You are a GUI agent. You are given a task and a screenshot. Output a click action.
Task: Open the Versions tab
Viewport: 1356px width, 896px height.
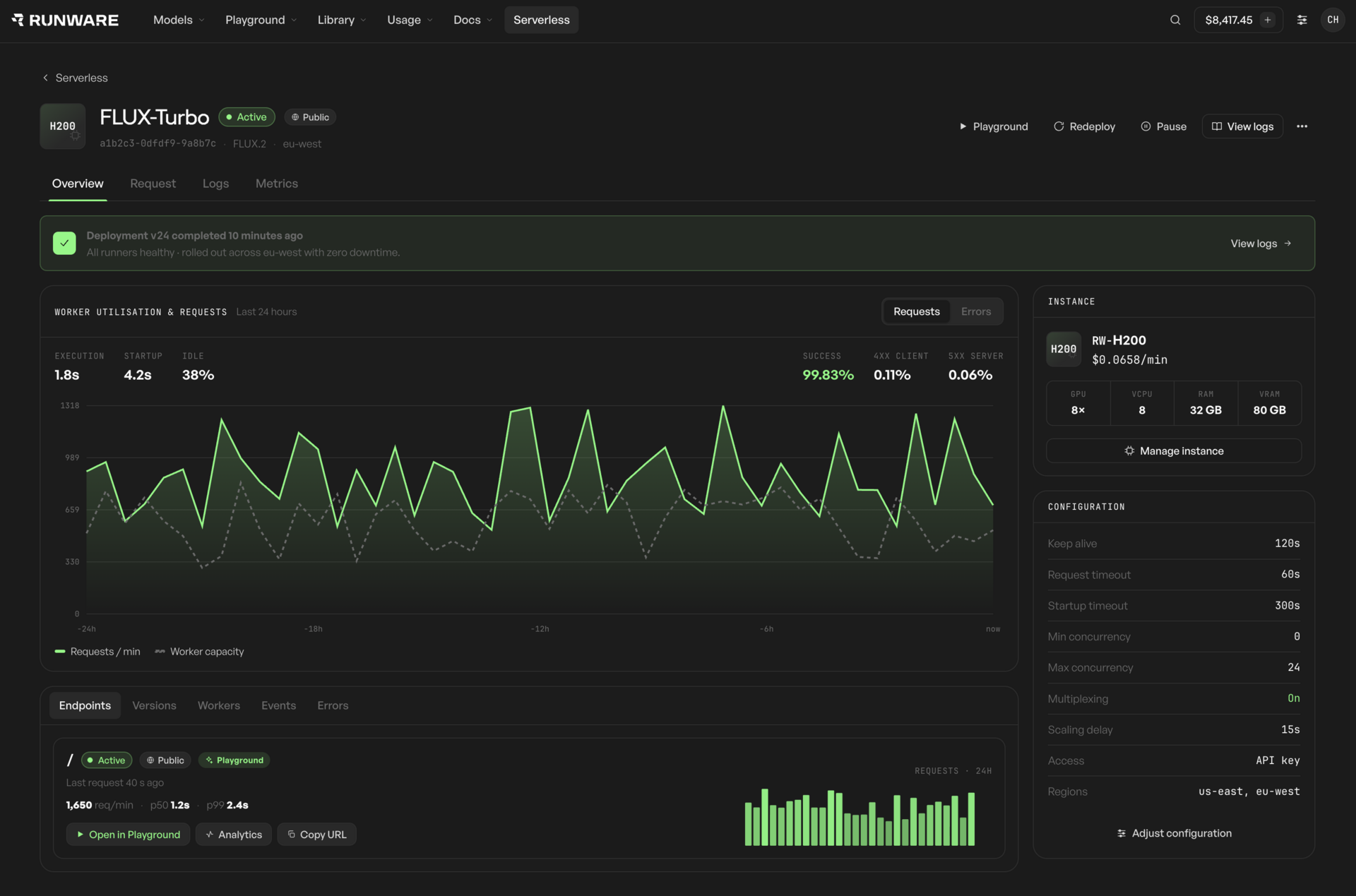click(x=154, y=705)
